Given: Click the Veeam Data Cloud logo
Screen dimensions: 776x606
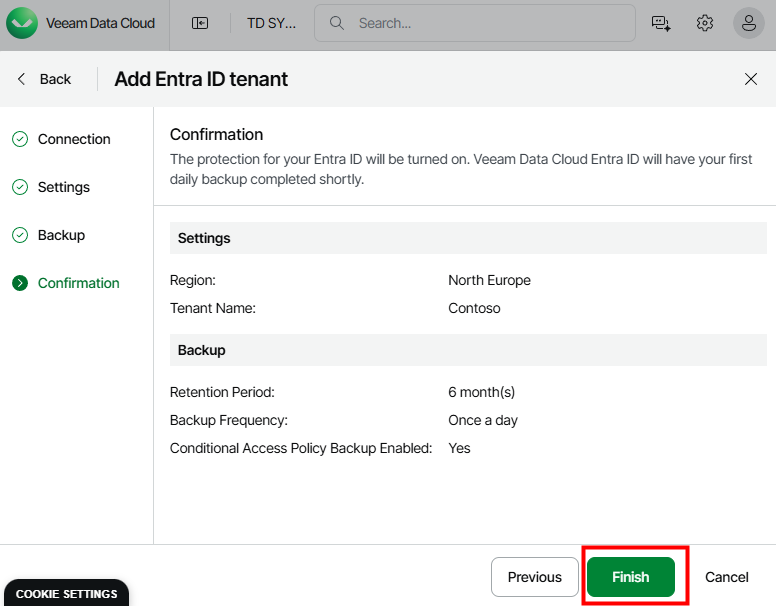Looking at the screenshot, I should coord(22,23).
